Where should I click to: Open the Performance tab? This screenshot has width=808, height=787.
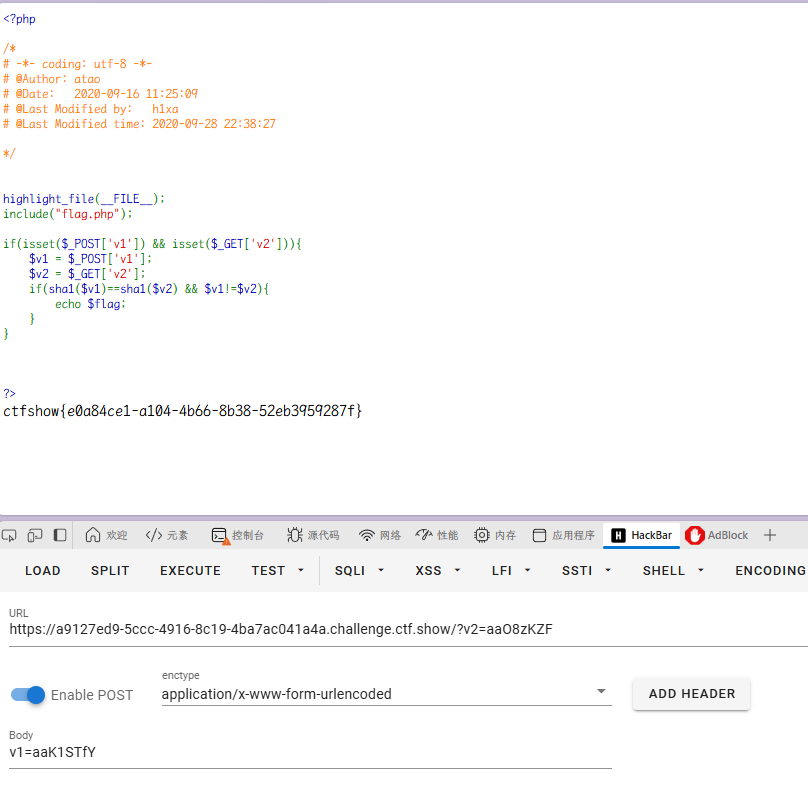tap(437, 535)
